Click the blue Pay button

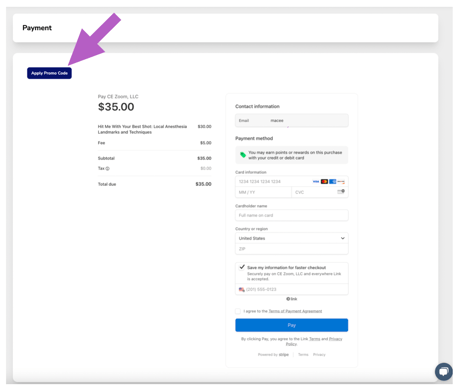point(292,325)
